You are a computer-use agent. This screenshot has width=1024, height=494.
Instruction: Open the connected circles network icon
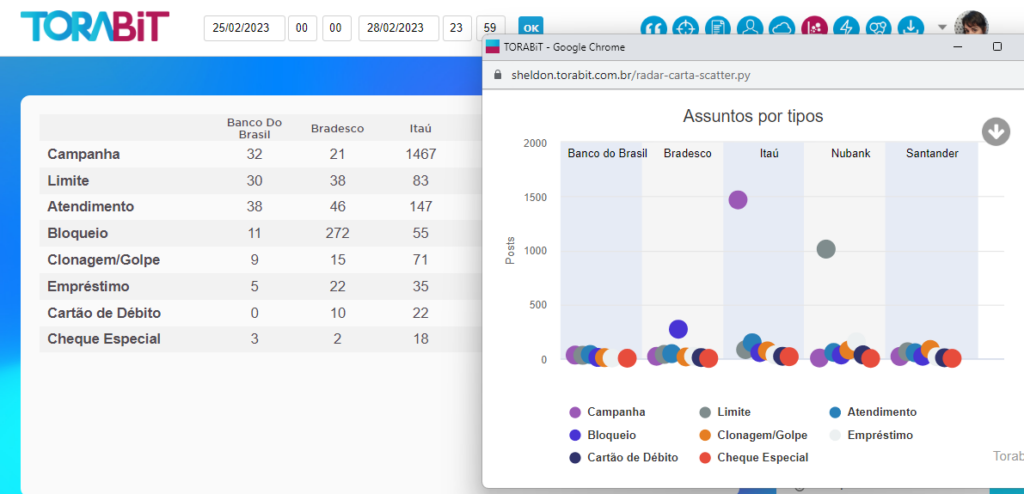[879, 27]
